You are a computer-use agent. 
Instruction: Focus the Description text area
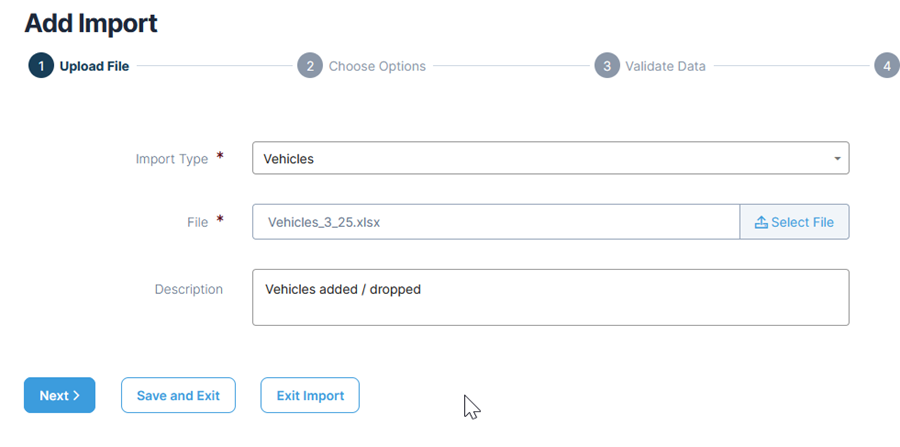550,297
